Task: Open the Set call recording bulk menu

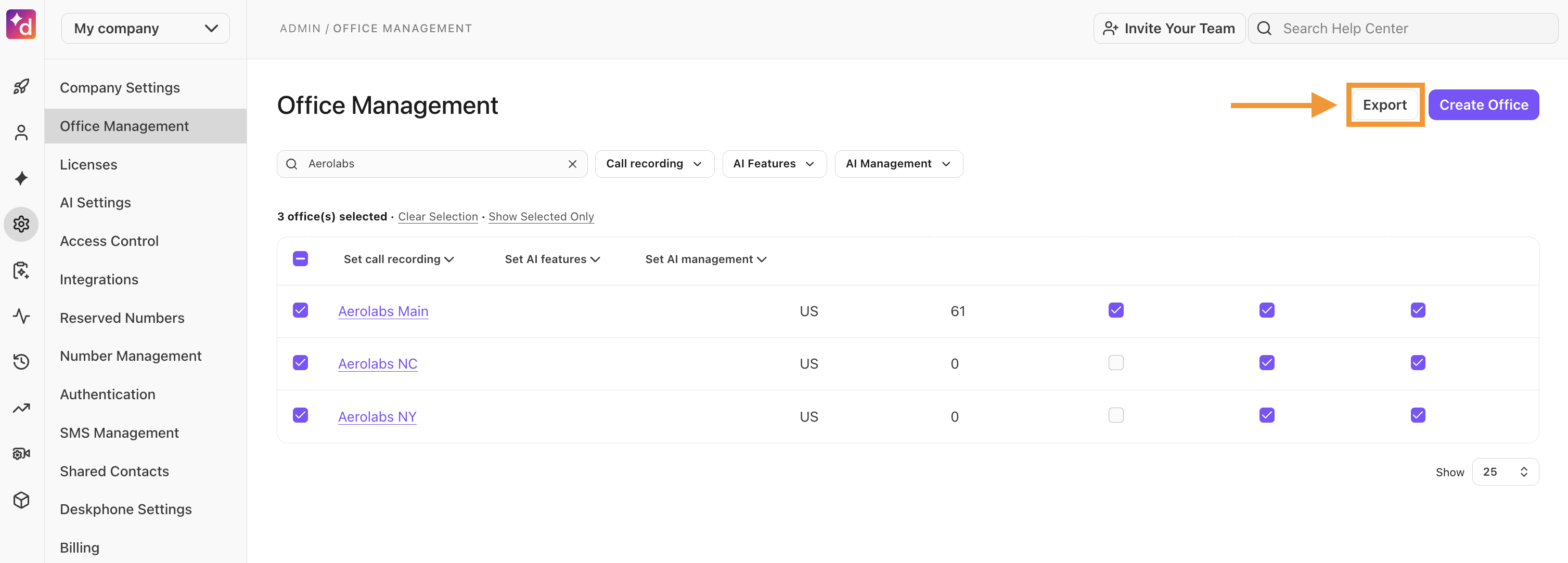Action: point(399,259)
